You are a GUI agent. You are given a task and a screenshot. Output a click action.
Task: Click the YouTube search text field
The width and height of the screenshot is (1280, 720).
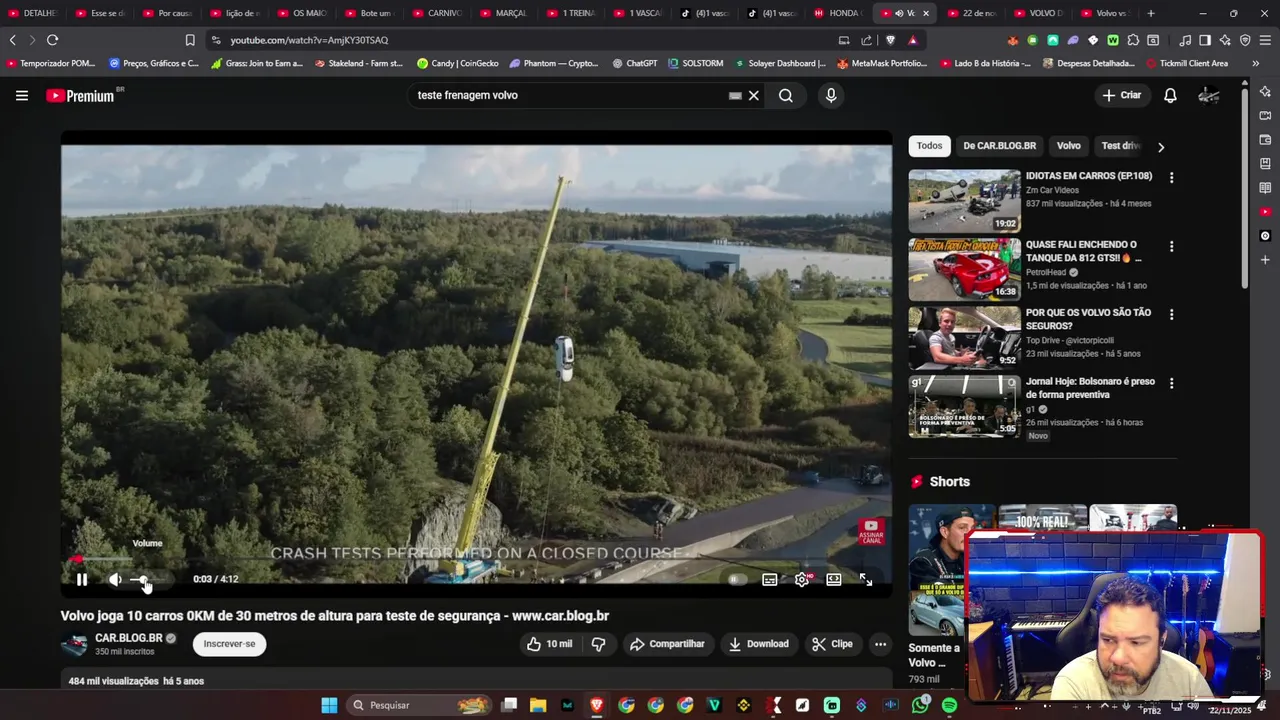tap(570, 96)
